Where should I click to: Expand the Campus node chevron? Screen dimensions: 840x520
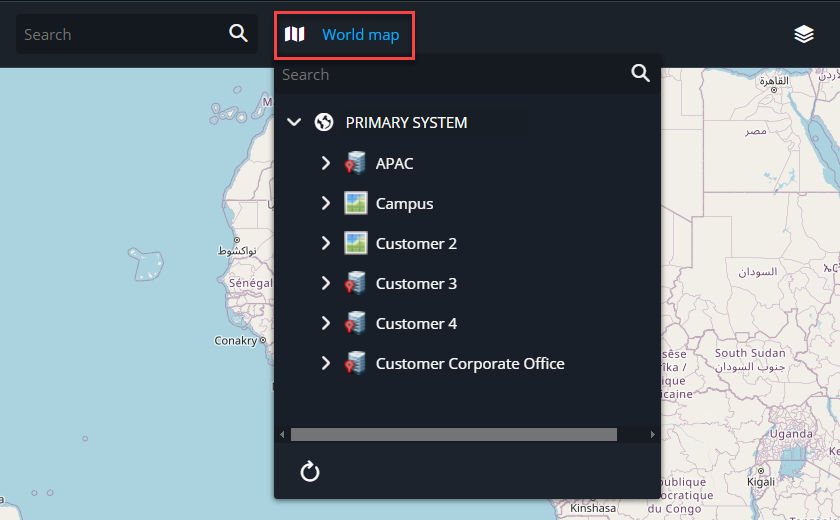(x=325, y=203)
